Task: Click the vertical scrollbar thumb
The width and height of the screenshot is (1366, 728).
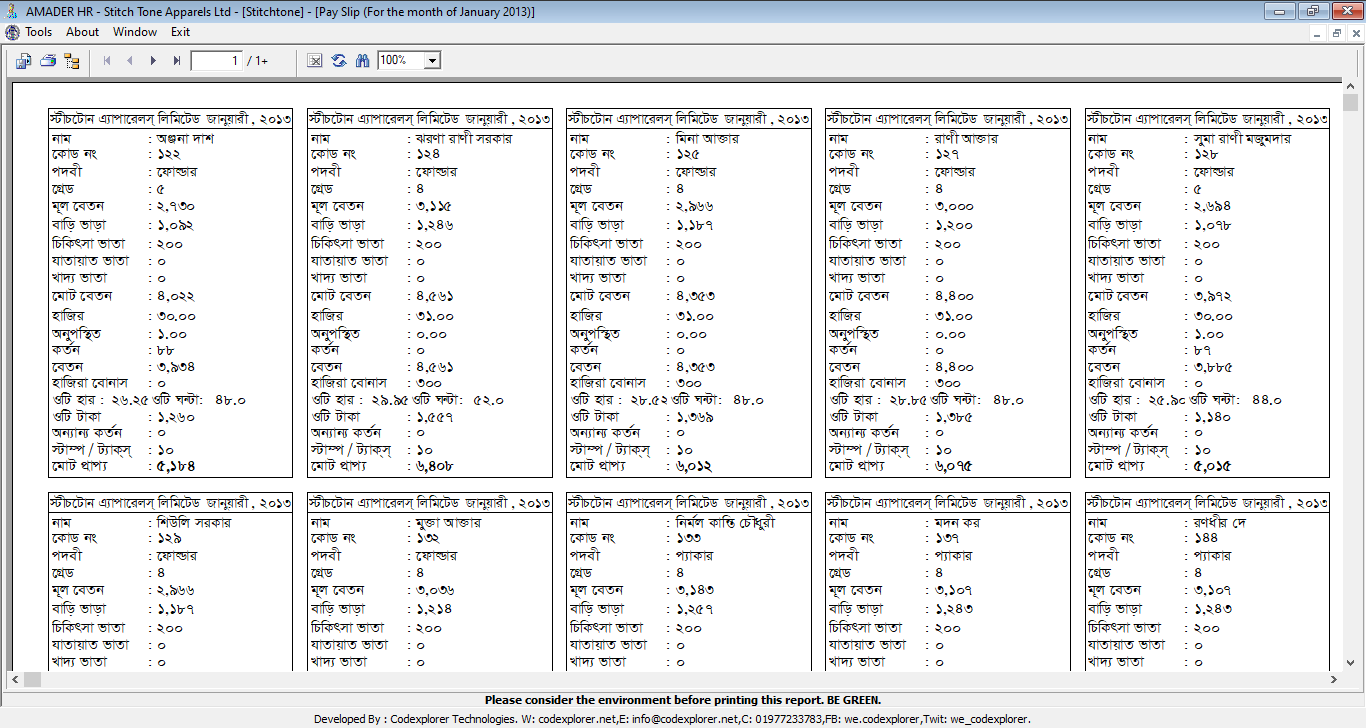Action: pos(1351,103)
